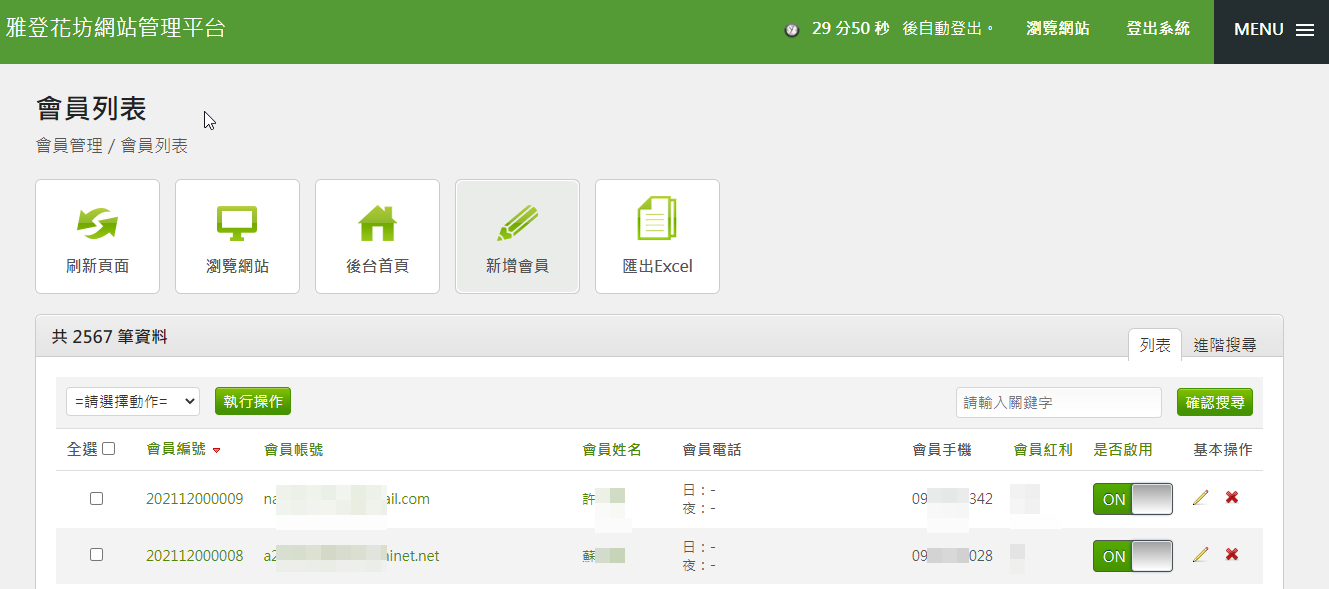Click the 是否啟用 column header
This screenshot has width=1329, height=589.
(1123, 450)
